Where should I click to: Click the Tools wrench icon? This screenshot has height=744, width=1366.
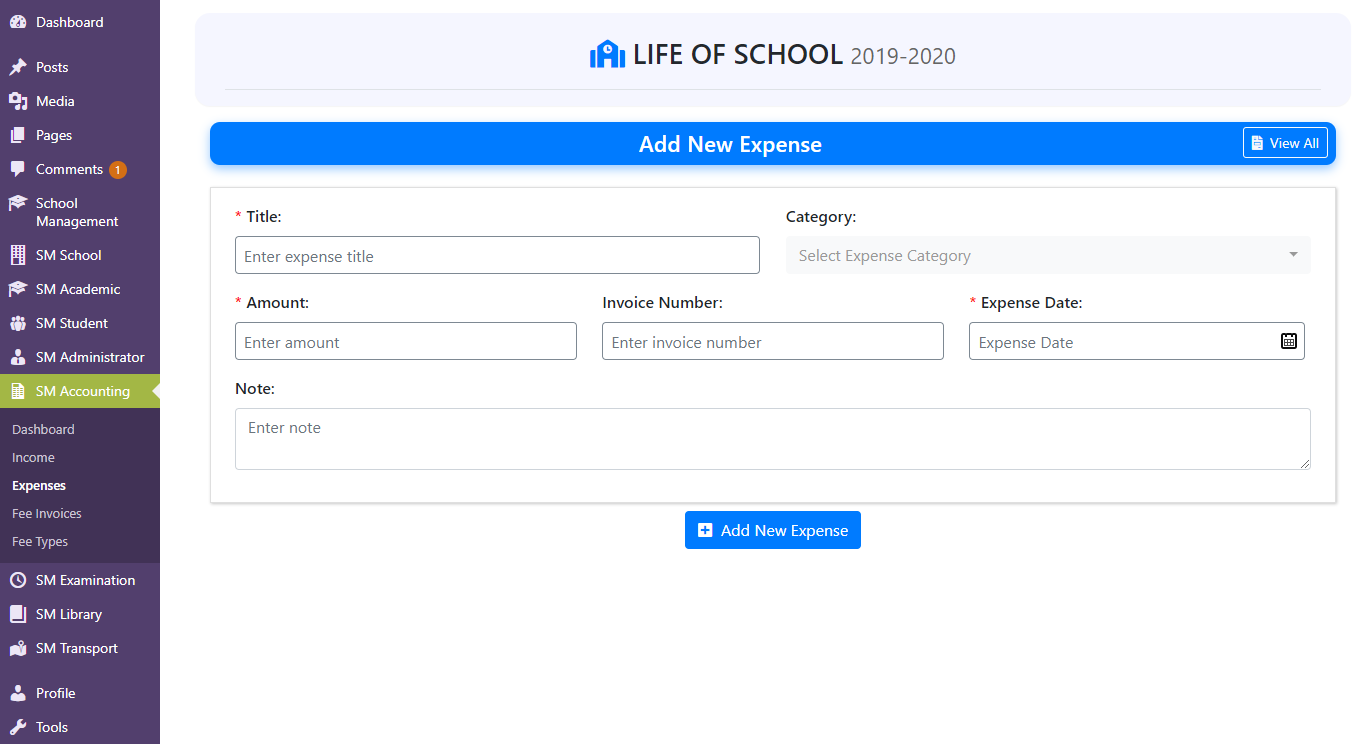[18, 727]
